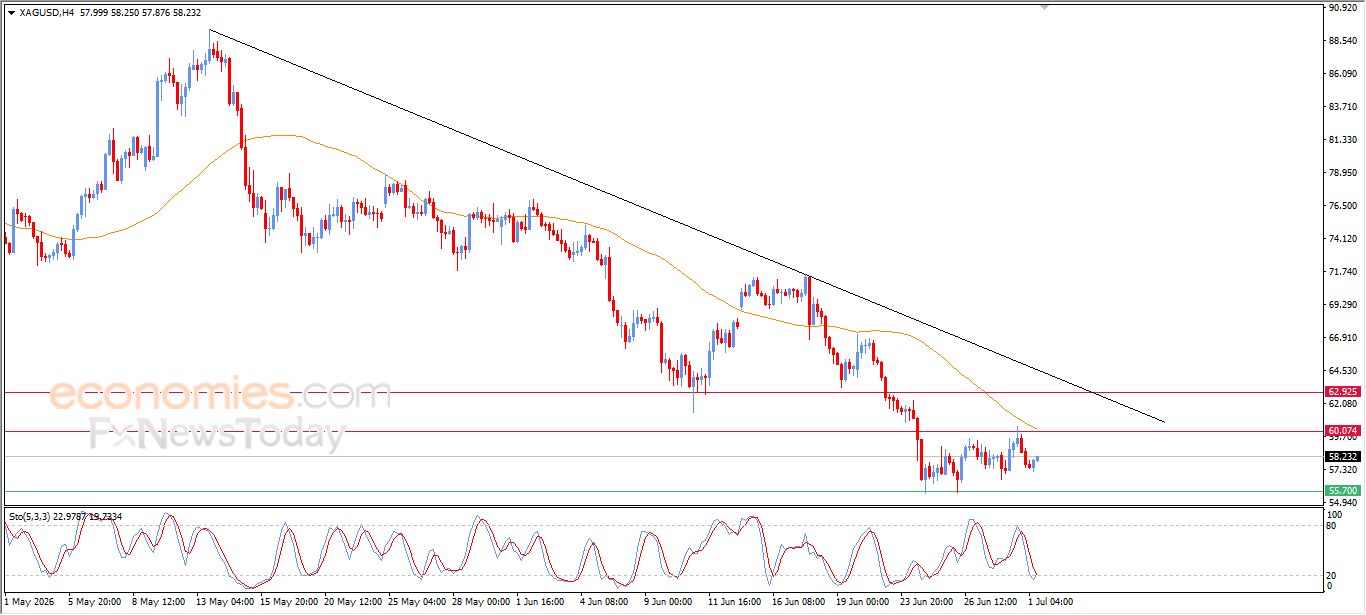The image size is (1366, 615).
Task: Click the stochastic 20 level label
Action: (x=1332, y=575)
